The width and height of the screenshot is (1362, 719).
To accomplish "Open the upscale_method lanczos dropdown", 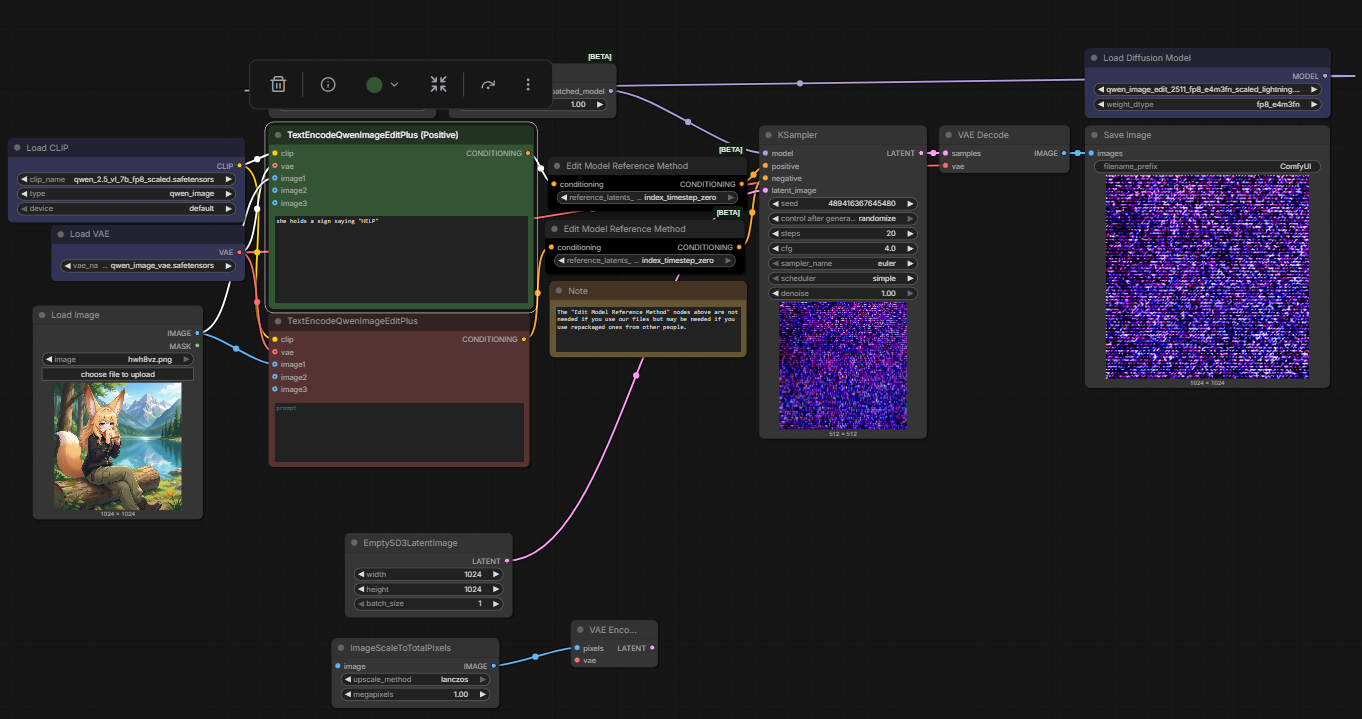I will click(x=415, y=679).
